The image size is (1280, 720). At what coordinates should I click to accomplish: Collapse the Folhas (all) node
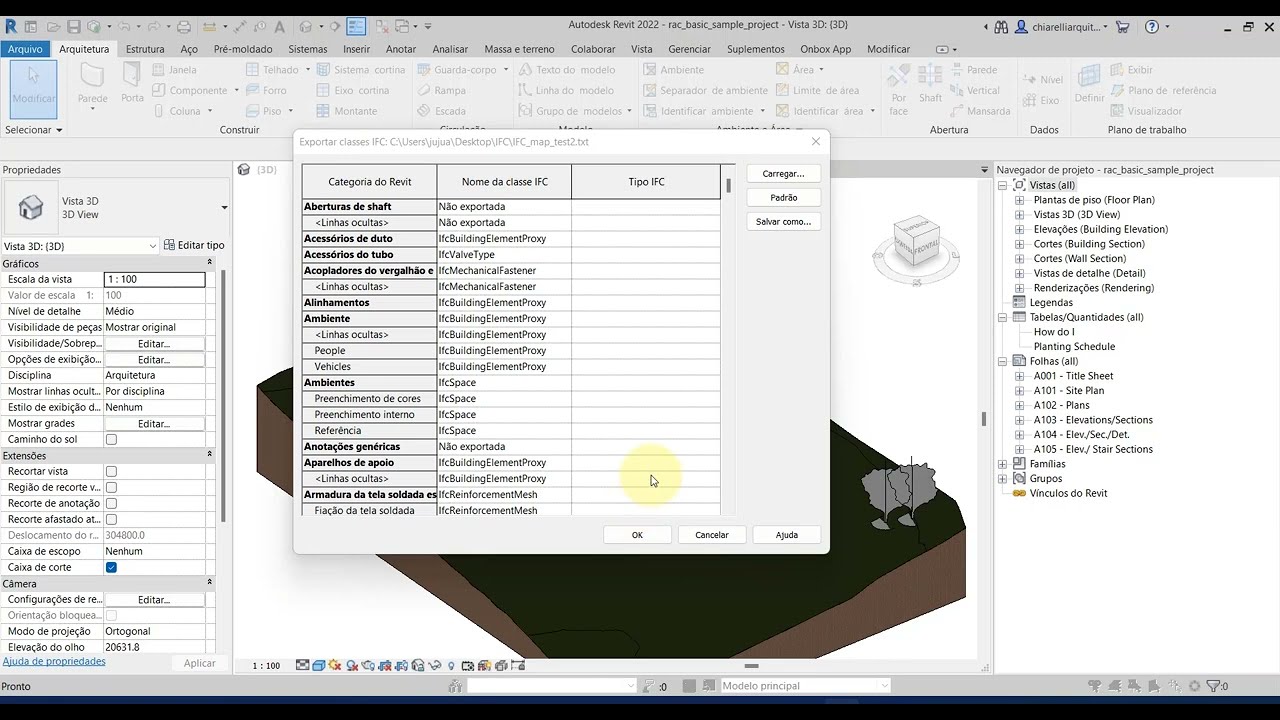1003,361
